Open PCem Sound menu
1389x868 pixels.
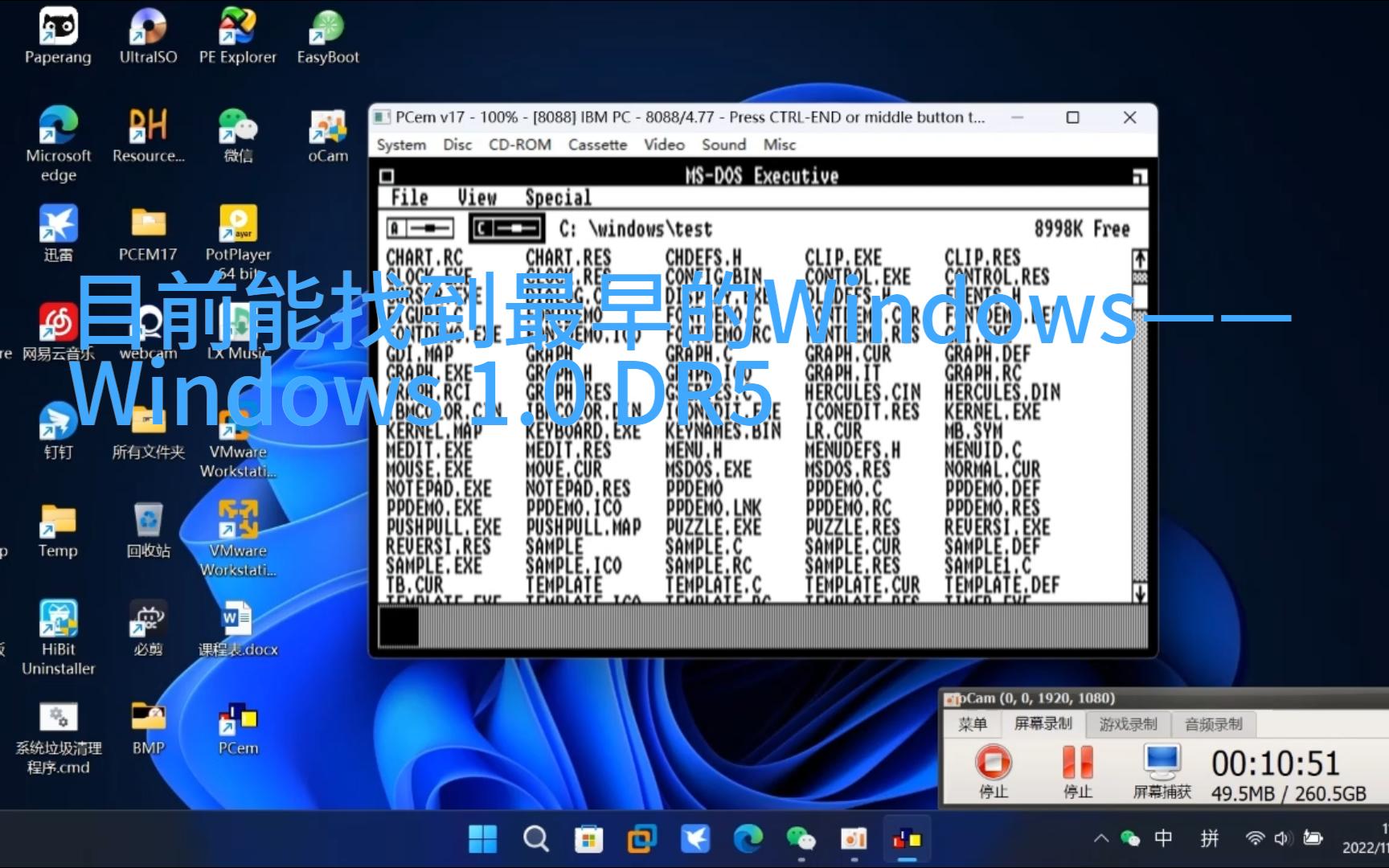coord(723,145)
